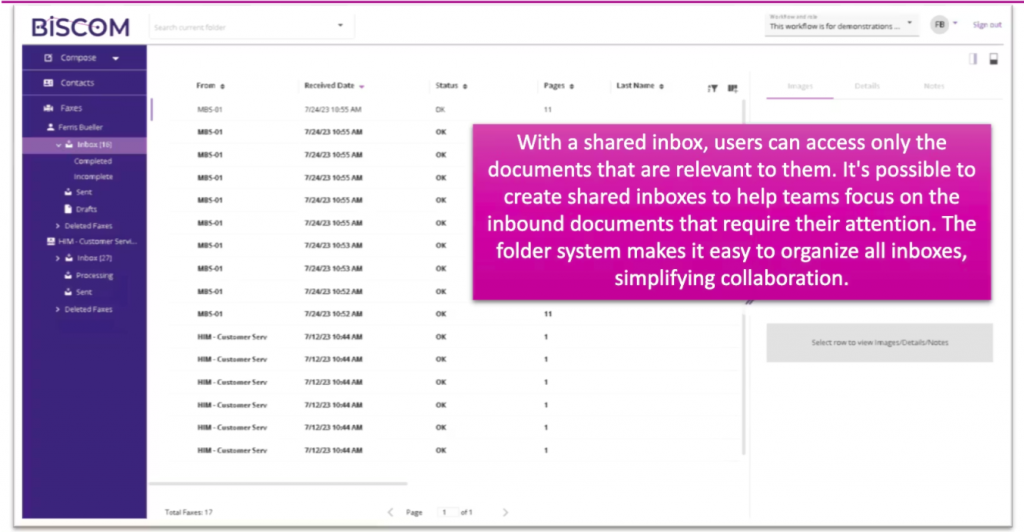The image size is (1024, 532).
Task: Switch to side-by-side preview pane layout
Action: pos(972,59)
